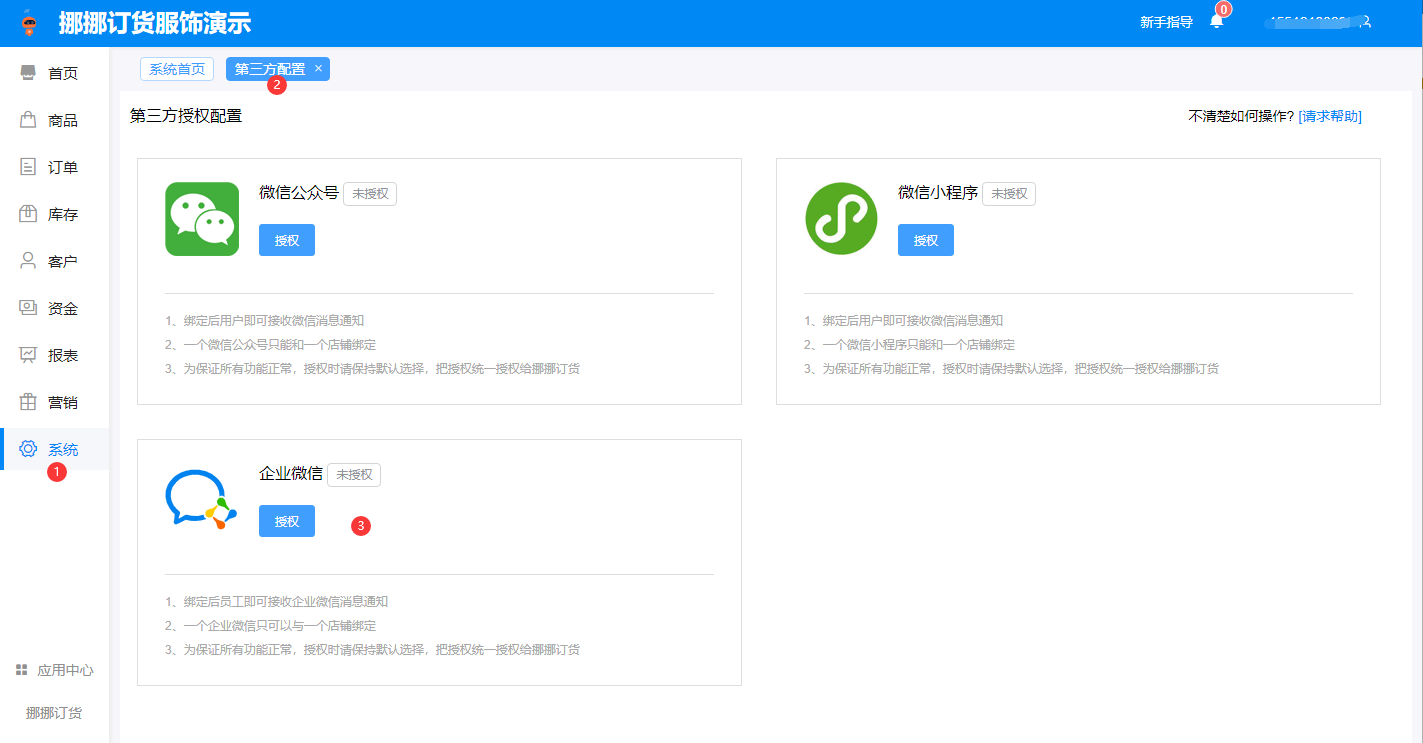Click the Enterprise WeChat logo

[x=201, y=499]
